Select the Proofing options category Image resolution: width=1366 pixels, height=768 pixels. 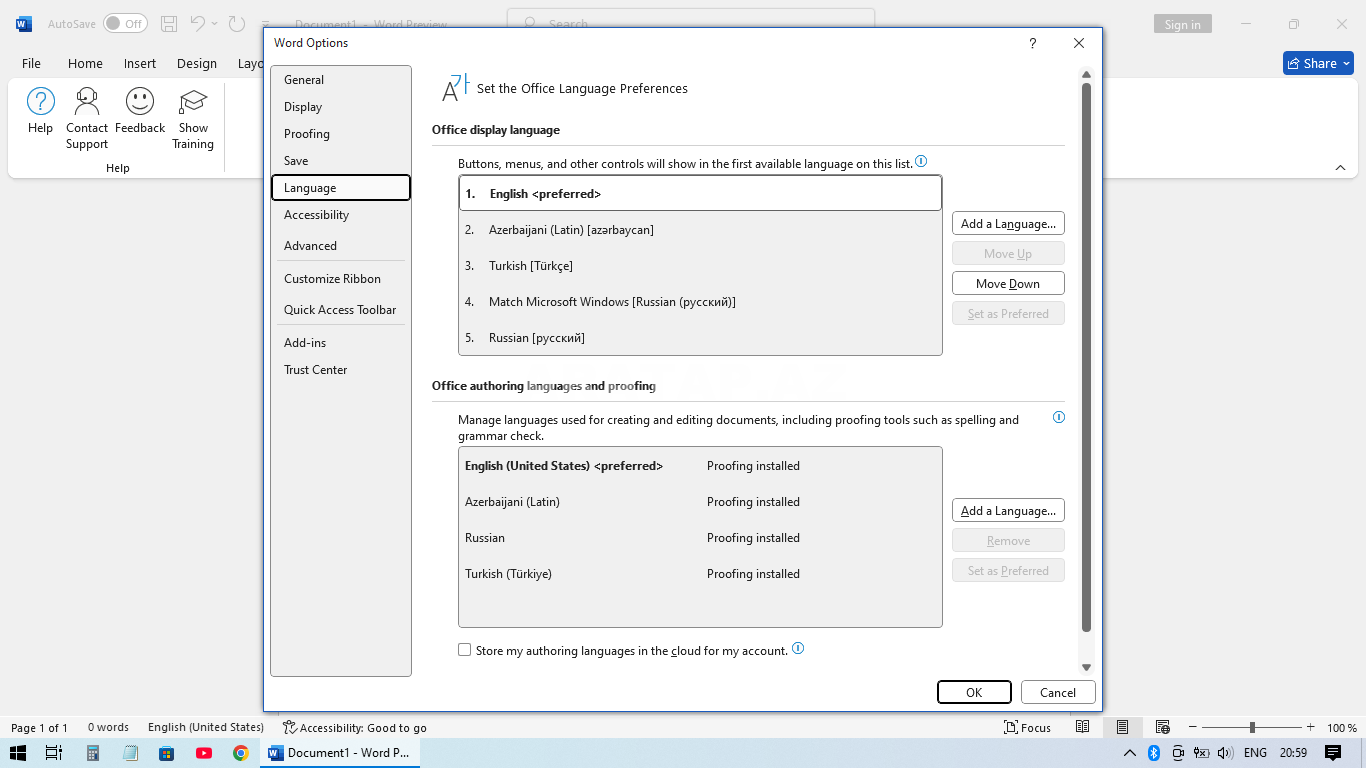pyautogui.click(x=340, y=134)
